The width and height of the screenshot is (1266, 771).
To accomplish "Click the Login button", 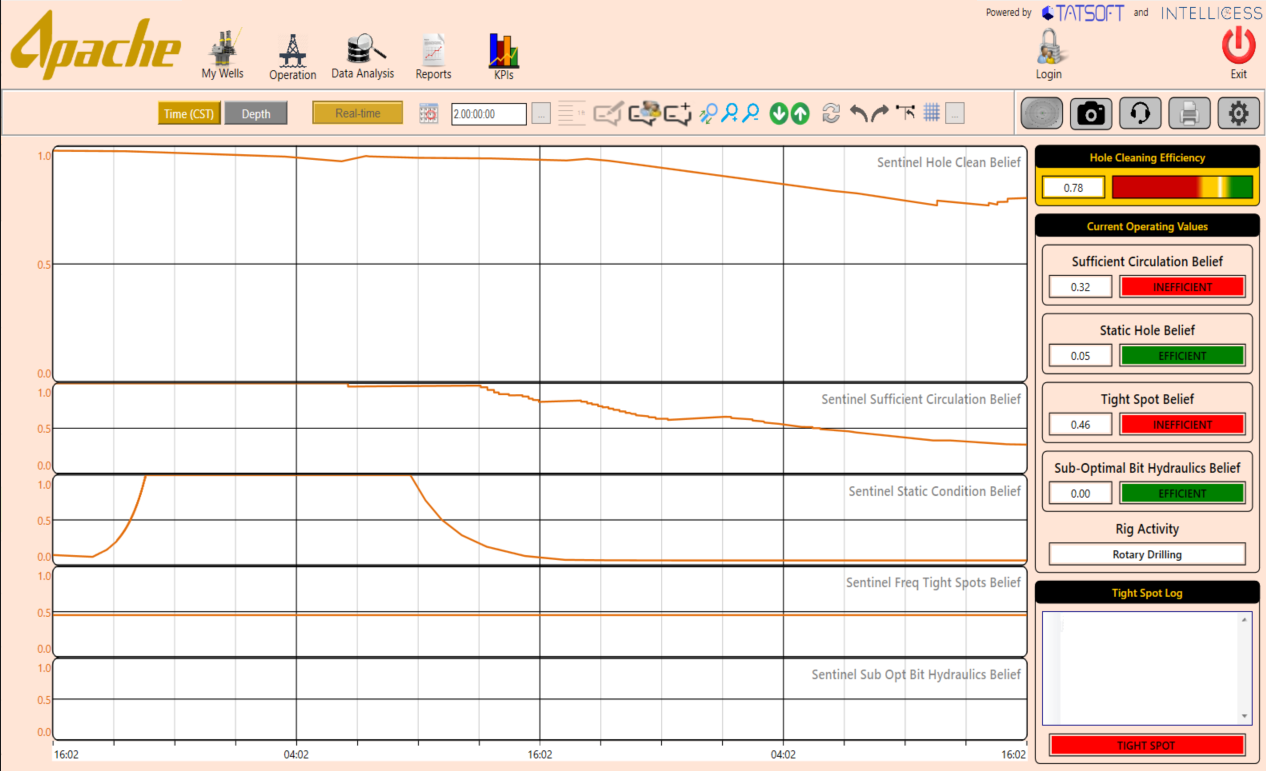I will click(1048, 55).
